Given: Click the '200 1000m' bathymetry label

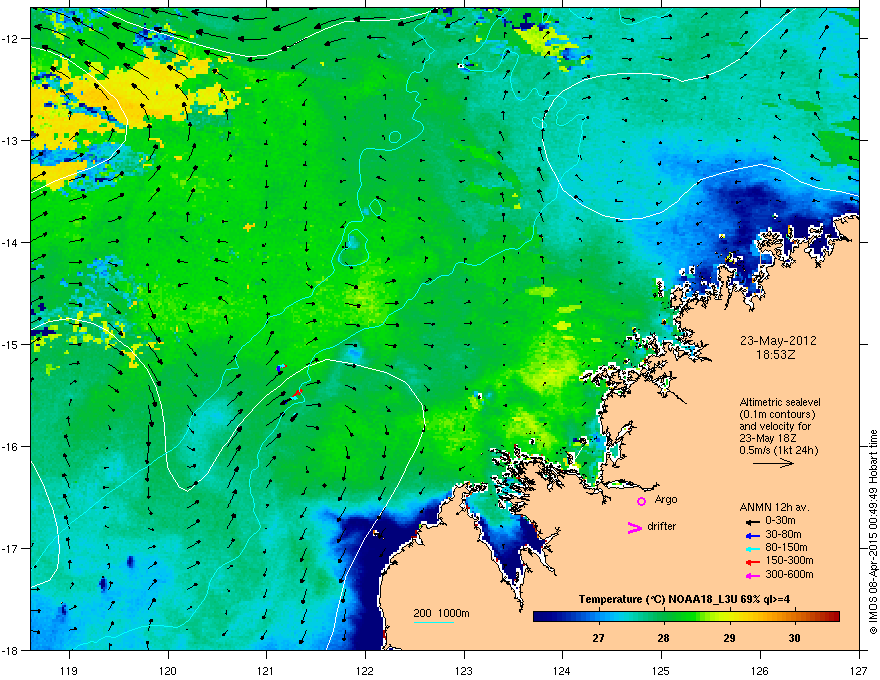Looking at the screenshot, I should coord(441,613).
